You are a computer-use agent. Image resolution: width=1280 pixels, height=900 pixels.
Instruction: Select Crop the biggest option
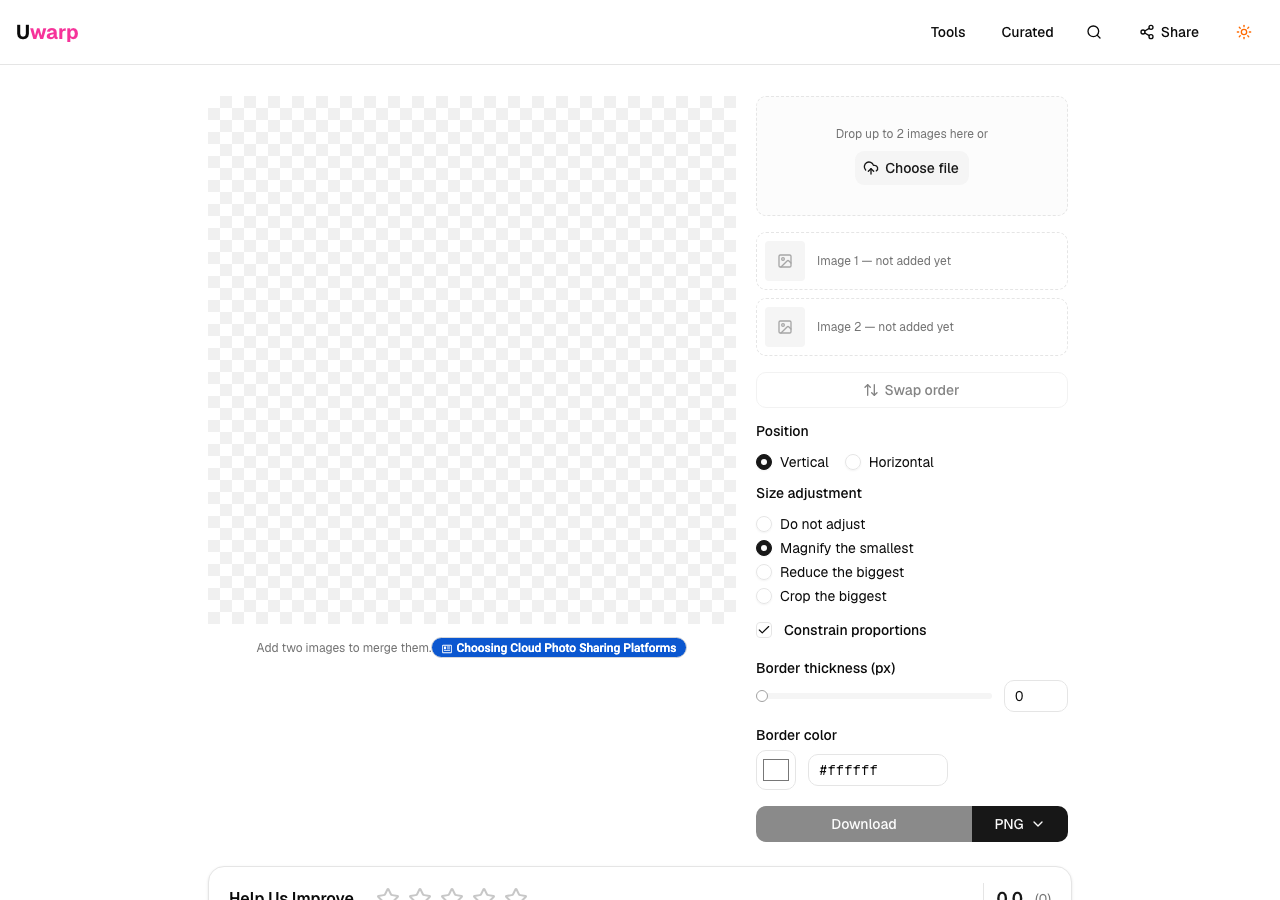click(x=764, y=596)
